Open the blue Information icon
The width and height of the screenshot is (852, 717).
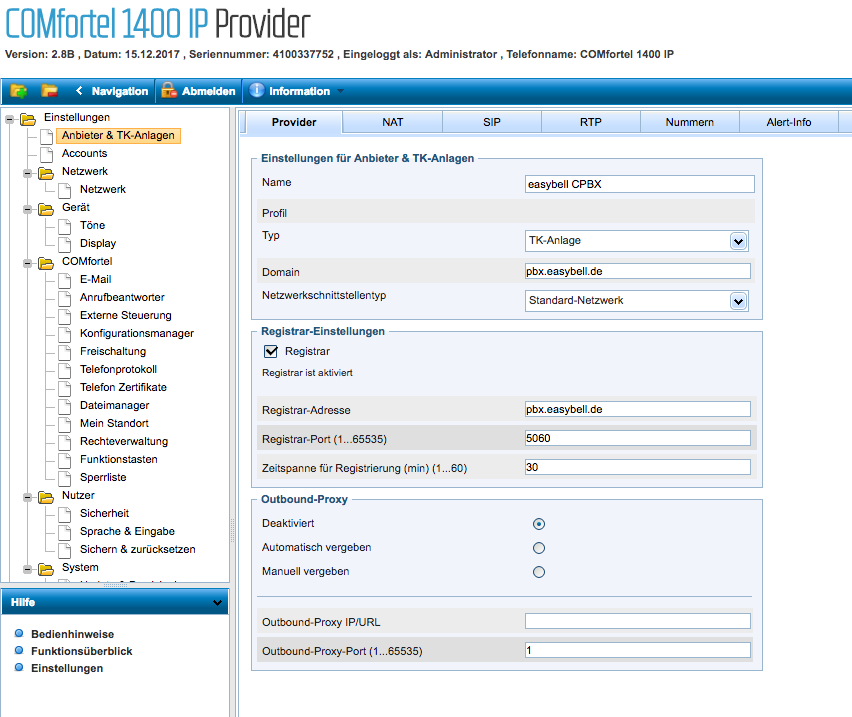[256, 90]
